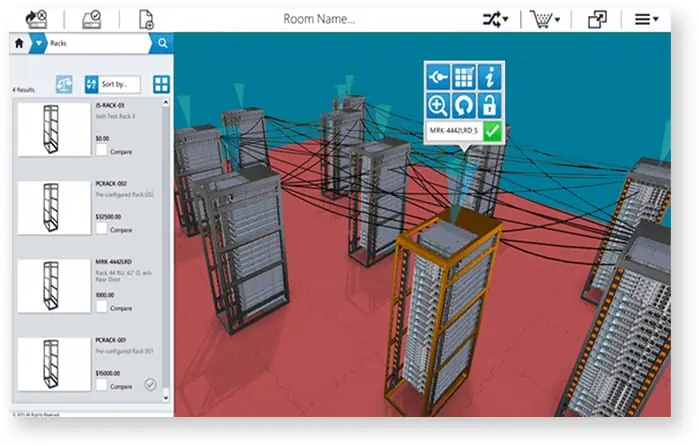The width and height of the screenshot is (698, 445).
Task: Click the compare scales icon
Action: [x=64, y=84]
